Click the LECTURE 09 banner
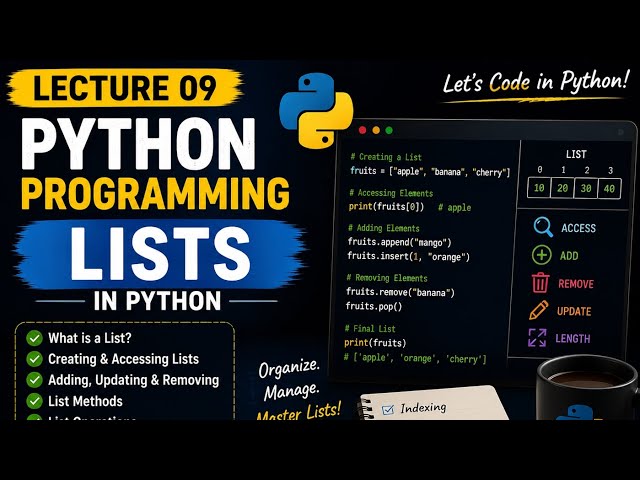Image resolution: width=640 pixels, height=480 pixels. [125, 88]
